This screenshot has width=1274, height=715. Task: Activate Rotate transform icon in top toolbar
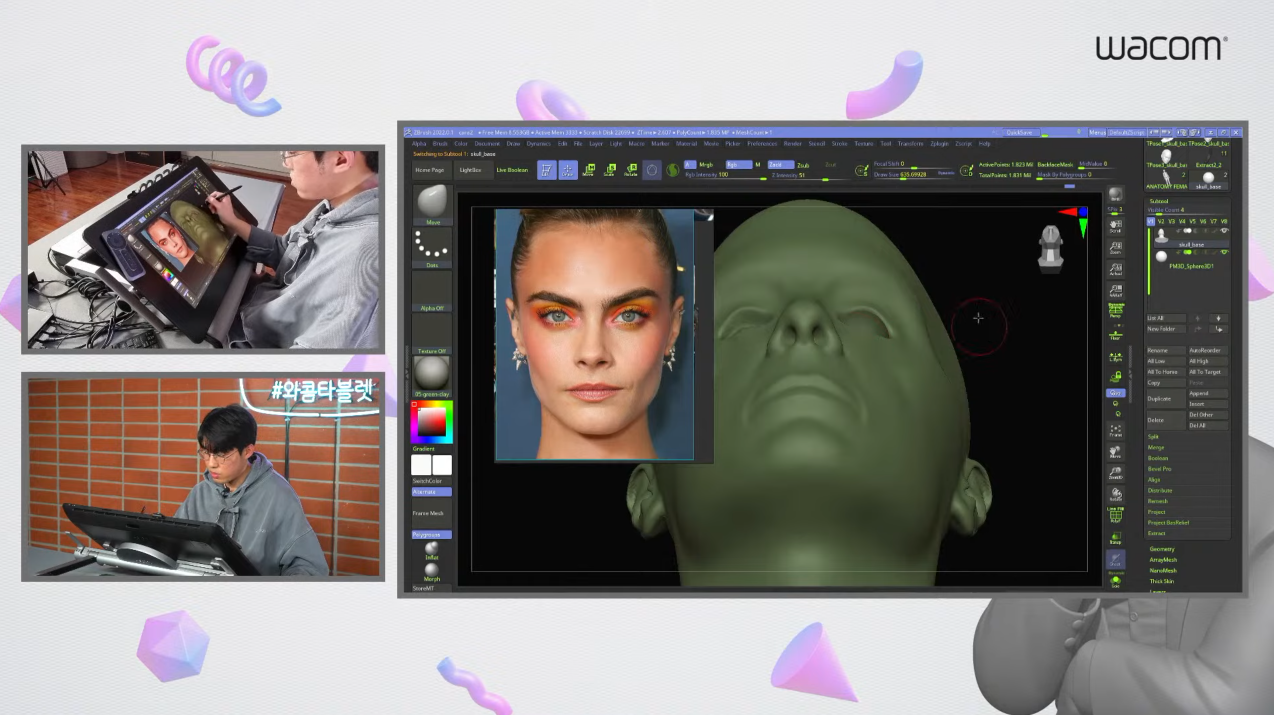point(631,170)
